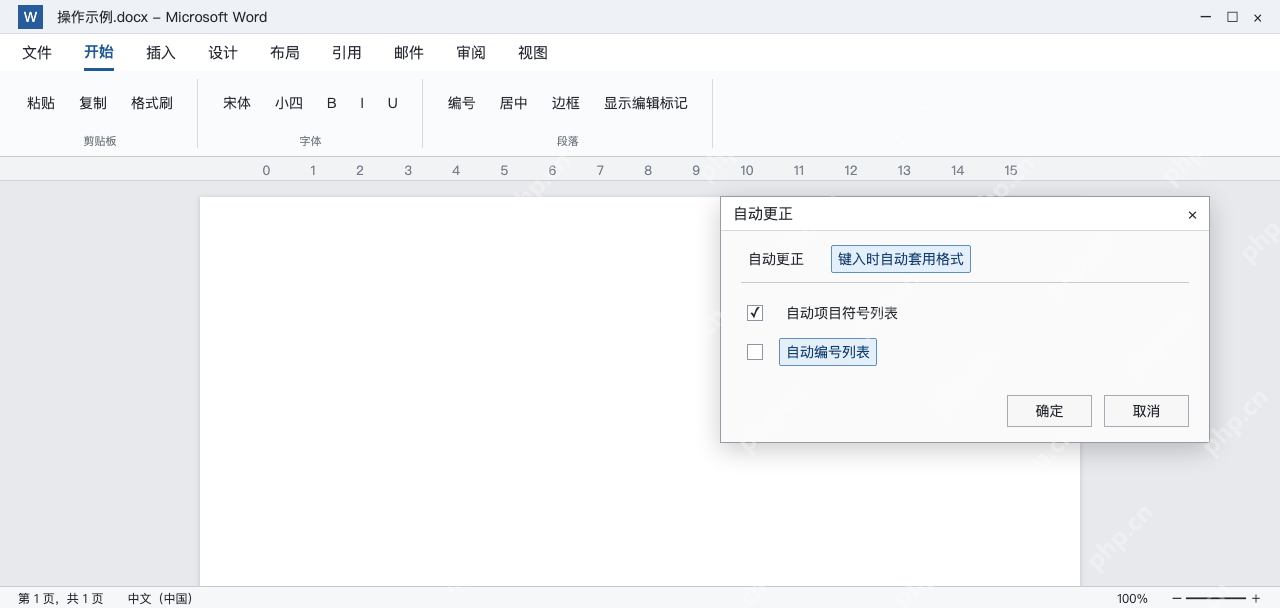Image resolution: width=1280 pixels, height=608 pixels.
Task: Switch to the 开始 ribbon tab
Action: pyautogui.click(x=99, y=53)
